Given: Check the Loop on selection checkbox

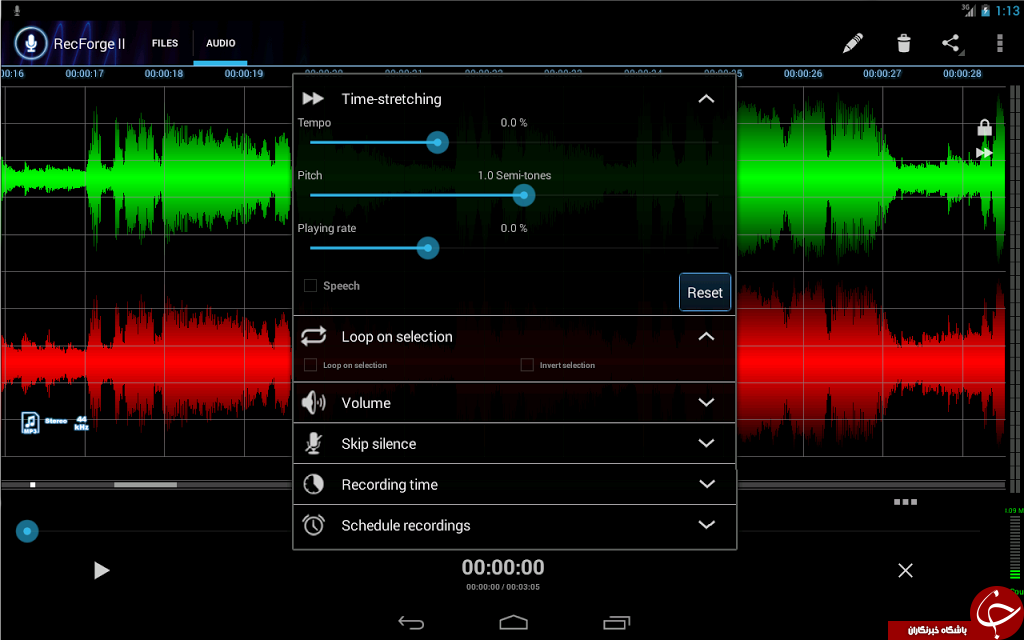Looking at the screenshot, I should [x=311, y=364].
